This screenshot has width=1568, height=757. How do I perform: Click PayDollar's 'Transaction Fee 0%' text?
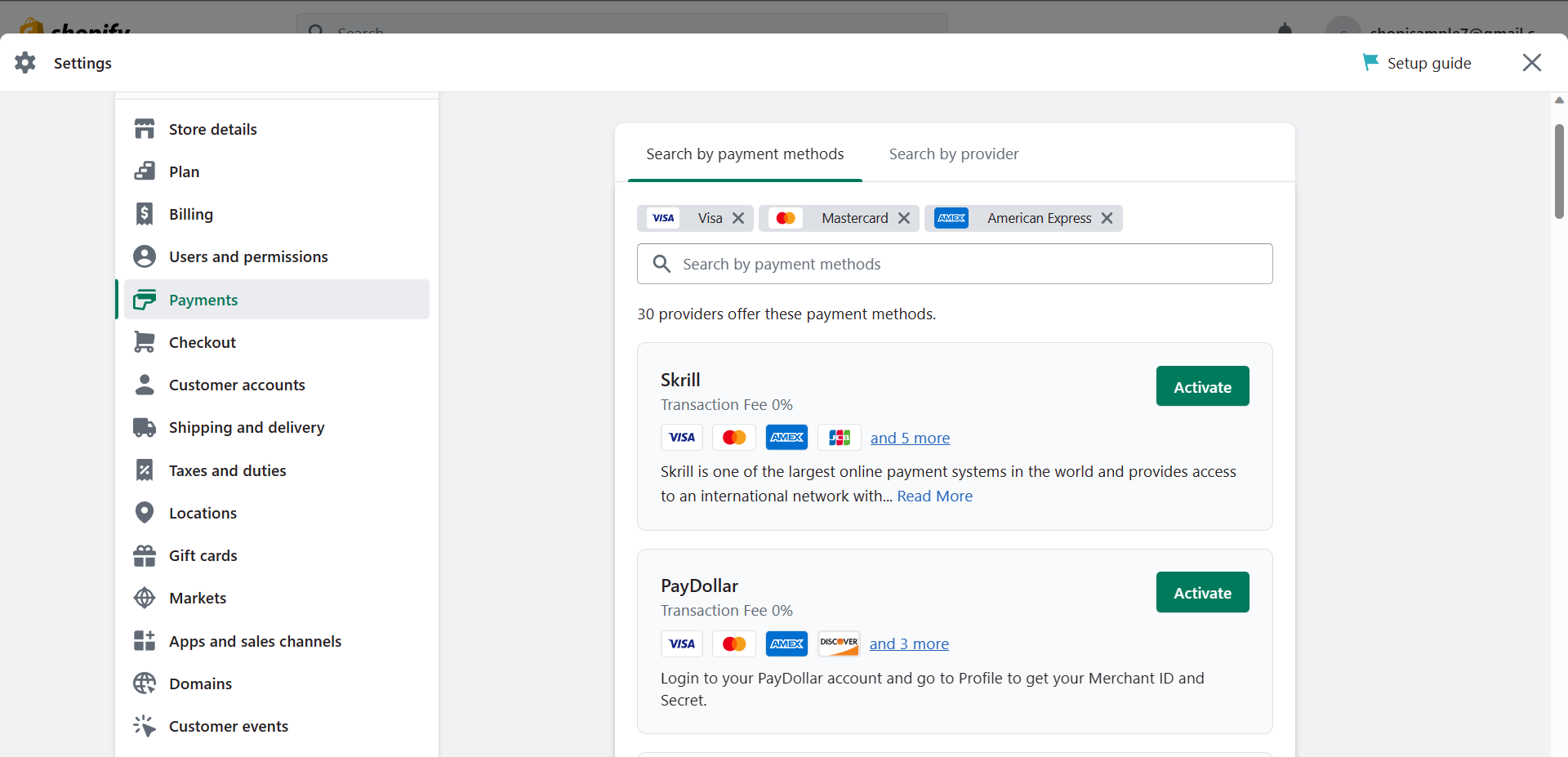pyautogui.click(x=727, y=610)
